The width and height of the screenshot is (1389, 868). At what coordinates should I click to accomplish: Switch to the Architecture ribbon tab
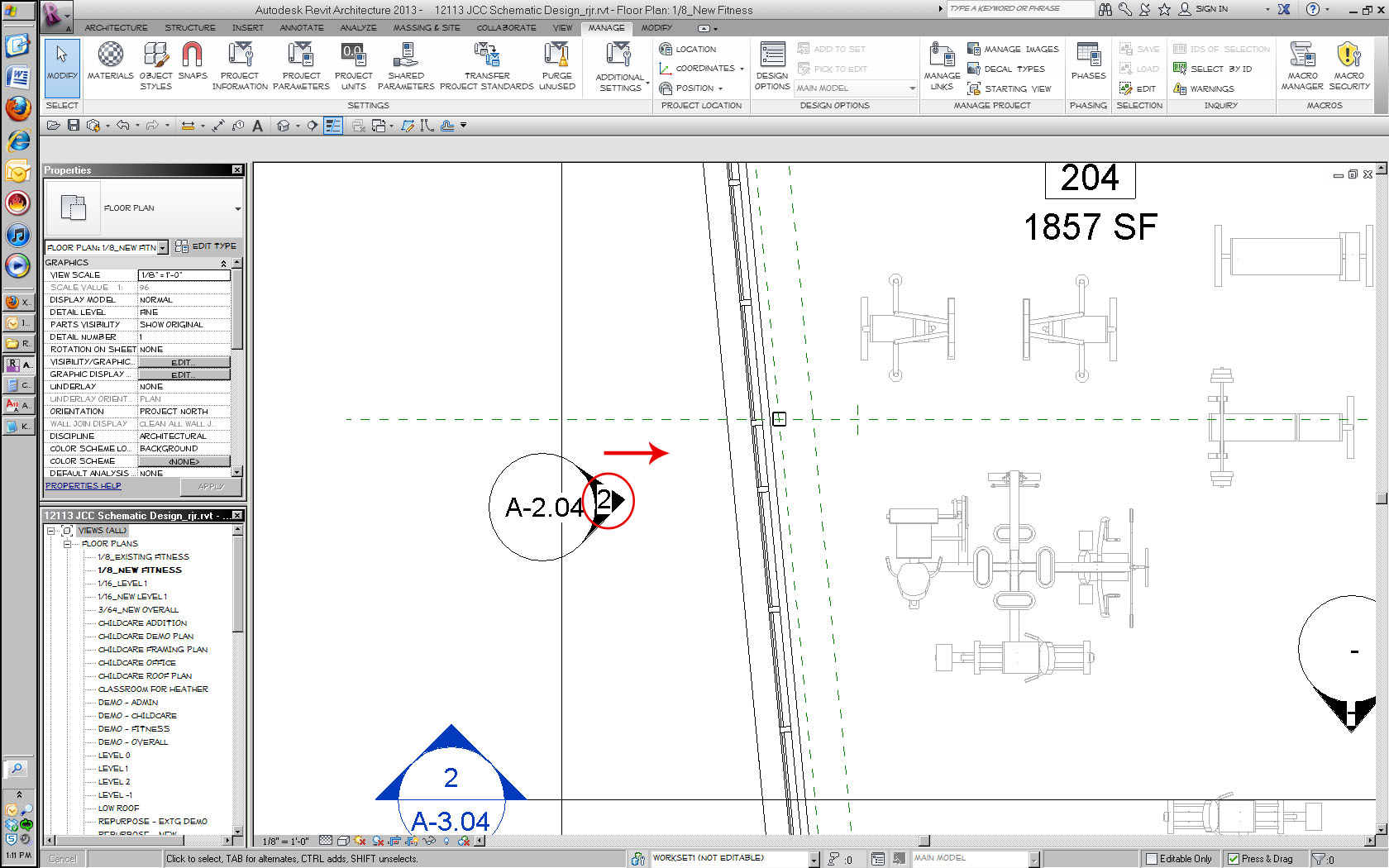pos(116,28)
